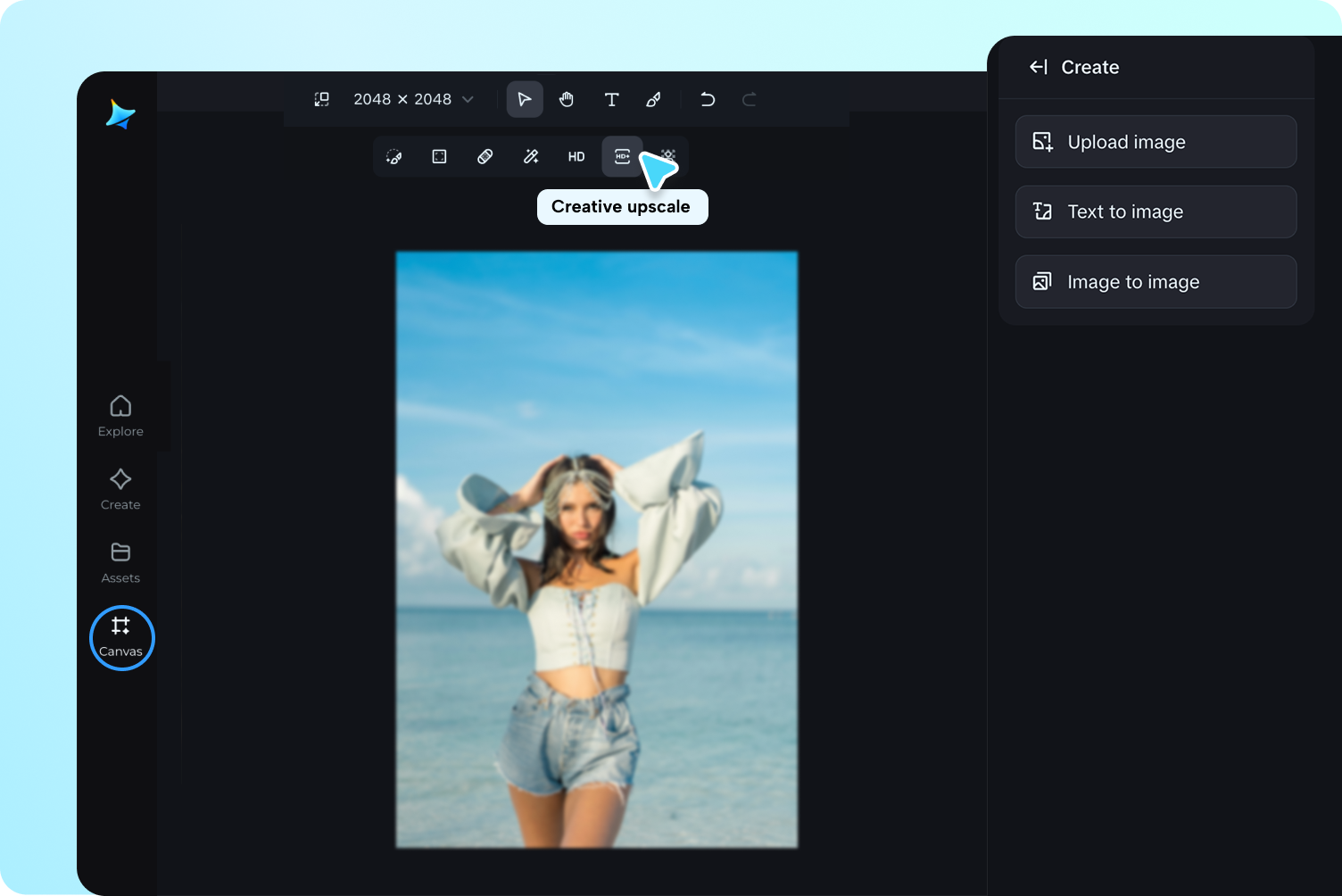Select the magic wand tool
Viewport: 1342px width, 896px height.
(531, 157)
